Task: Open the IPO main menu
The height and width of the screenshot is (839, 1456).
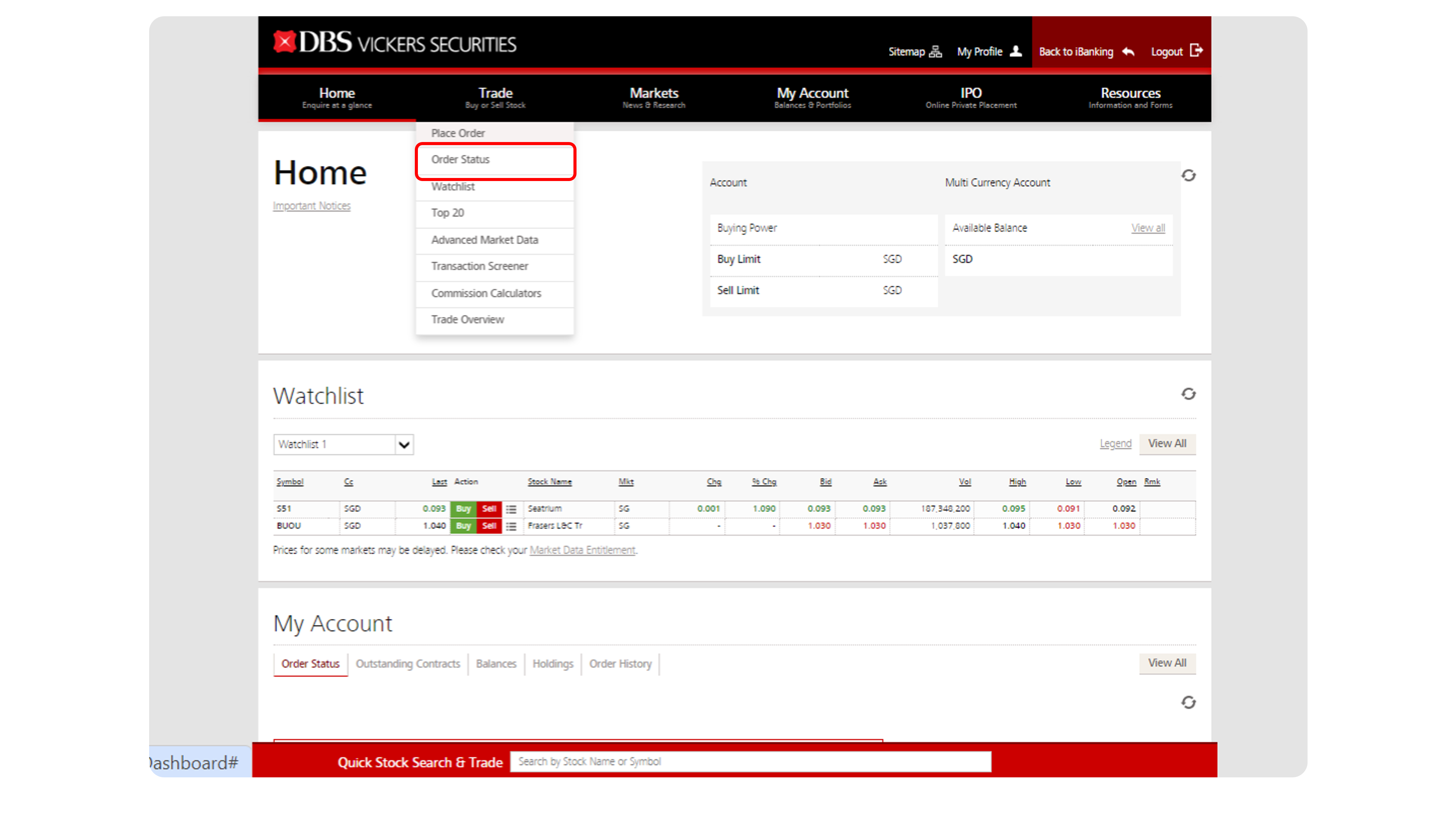Action: (x=971, y=97)
